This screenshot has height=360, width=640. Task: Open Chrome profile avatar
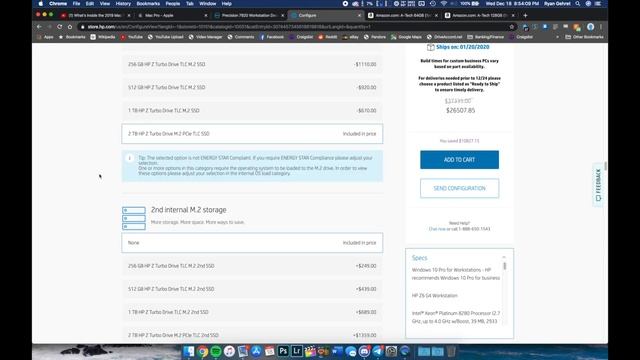(x=590, y=27)
